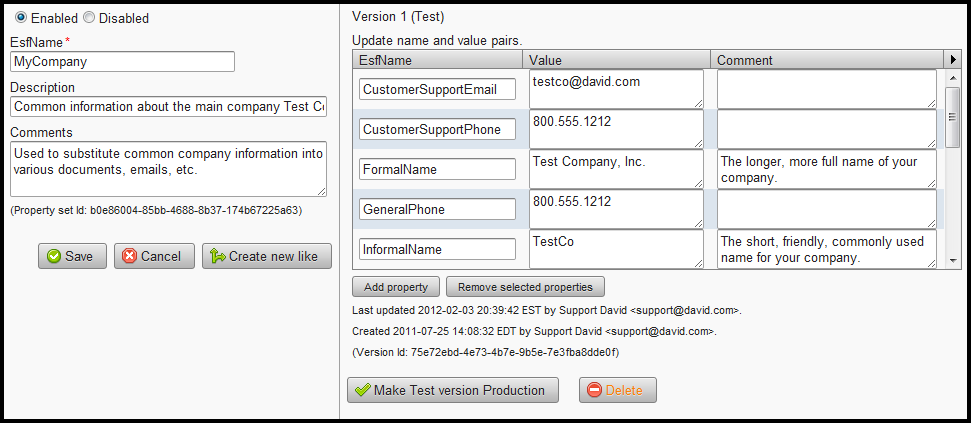Viewport: 971px width, 423px height.
Task: Sort by the EsfName column header
Action: (x=438, y=60)
